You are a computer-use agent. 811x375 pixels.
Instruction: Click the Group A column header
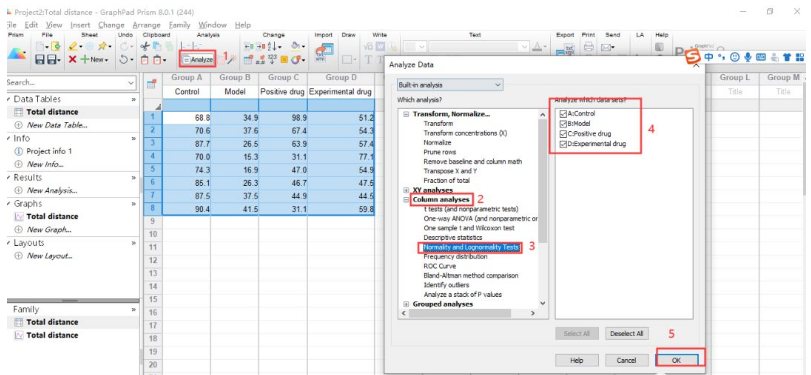187,78
